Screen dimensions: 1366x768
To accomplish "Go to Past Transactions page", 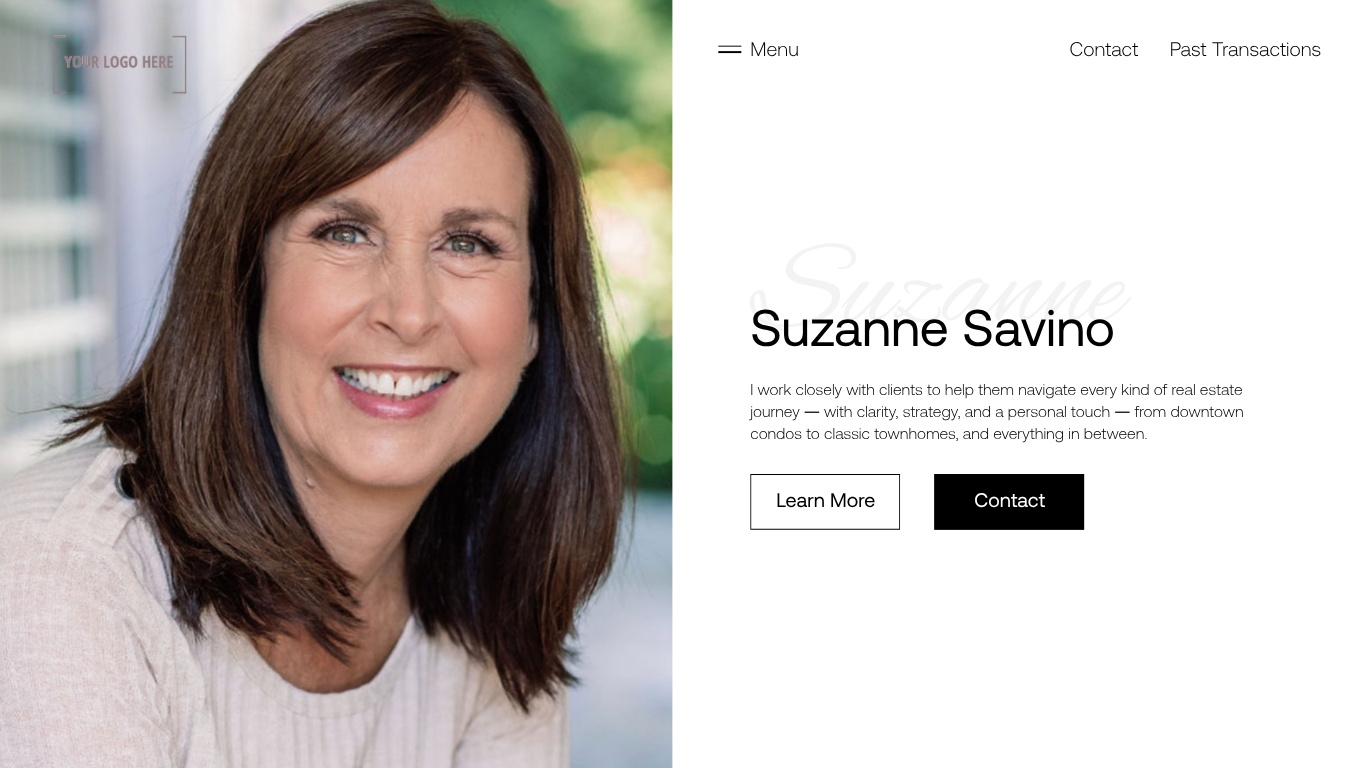I will pos(1245,49).
